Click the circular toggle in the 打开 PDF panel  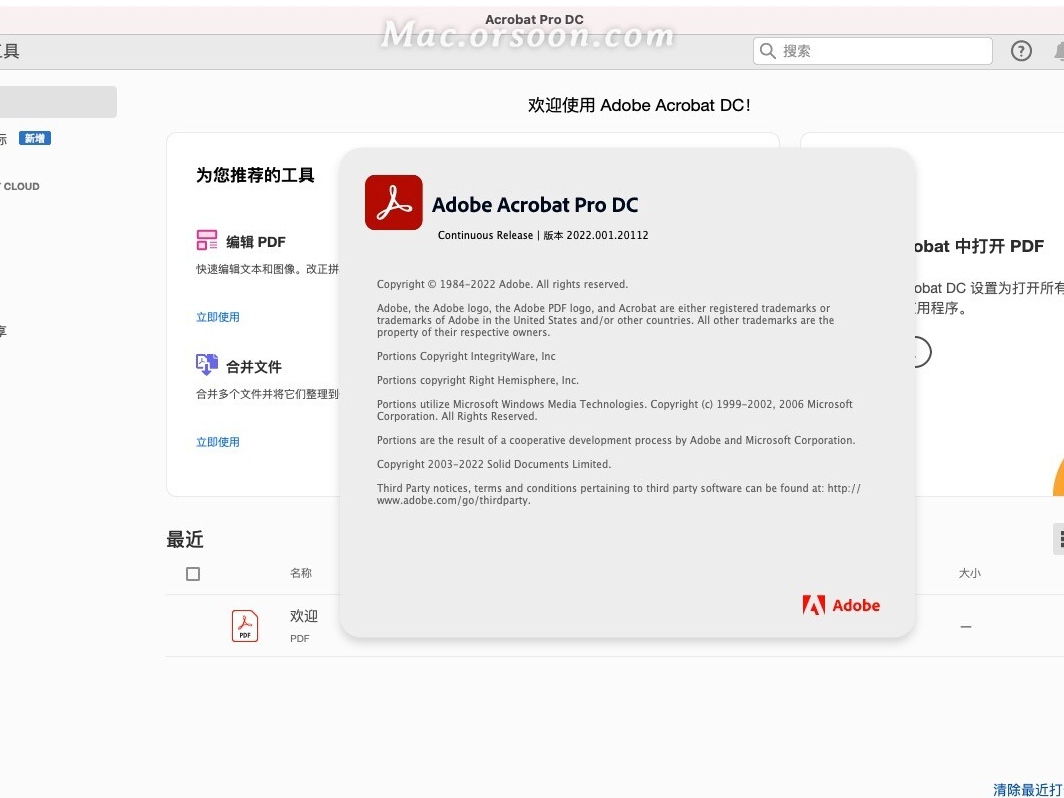[x=921, y=352]
